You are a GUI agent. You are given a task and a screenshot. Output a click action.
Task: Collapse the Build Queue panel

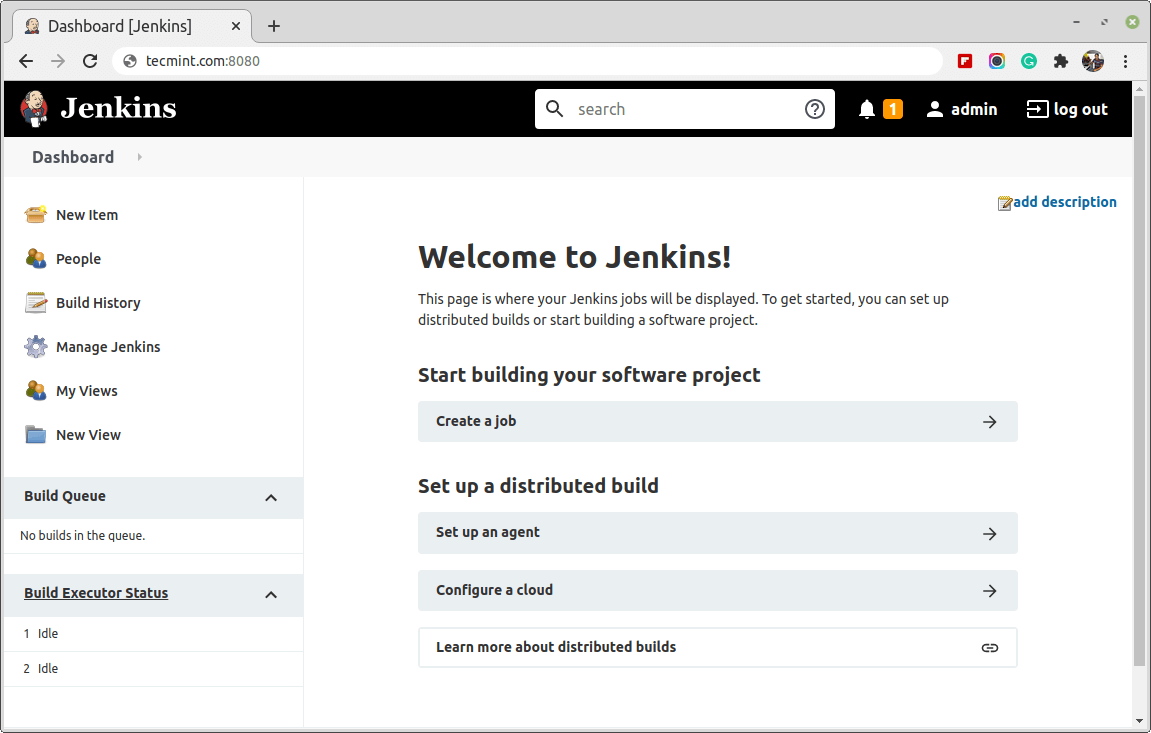[x=271, y=497]
